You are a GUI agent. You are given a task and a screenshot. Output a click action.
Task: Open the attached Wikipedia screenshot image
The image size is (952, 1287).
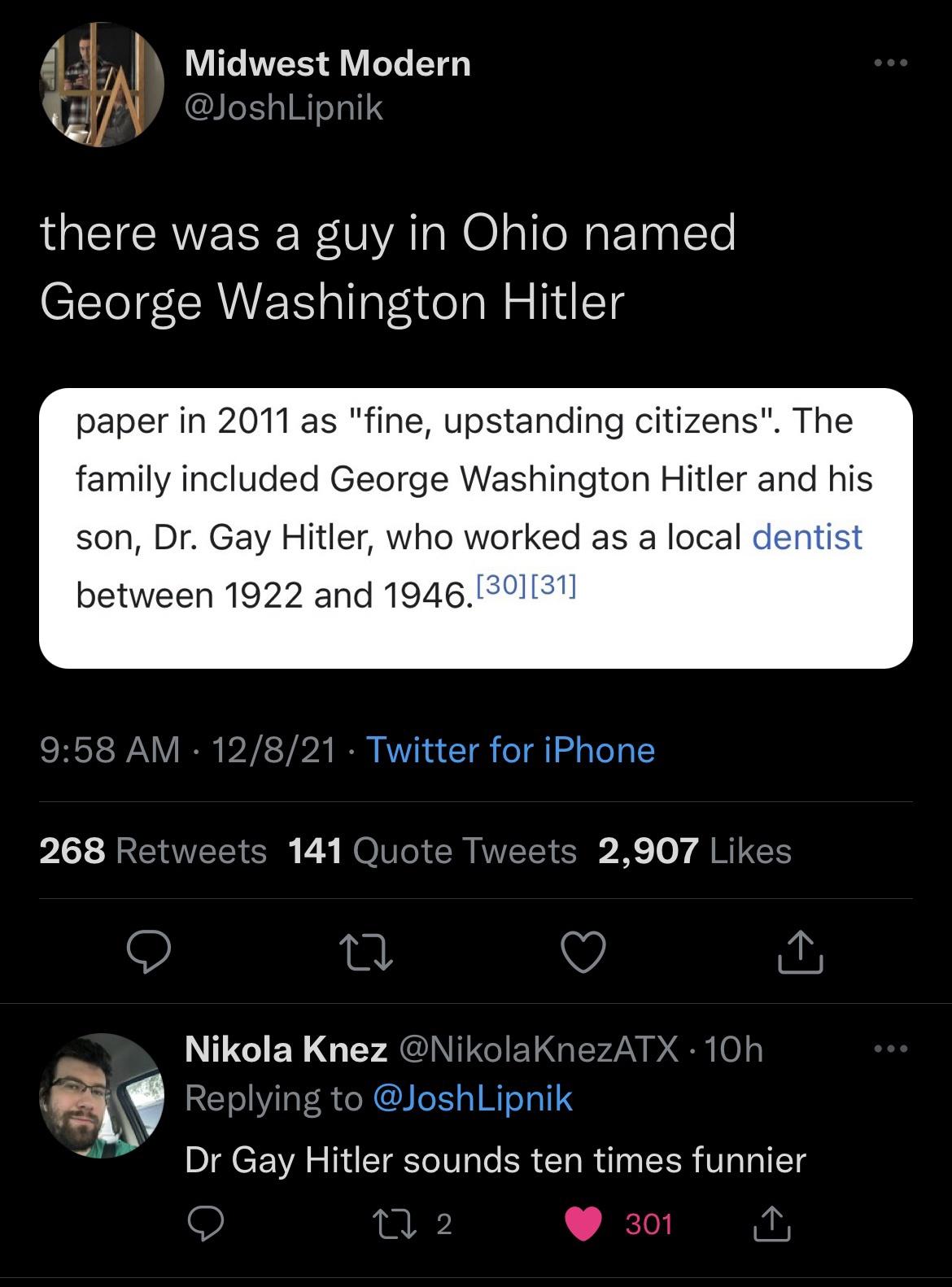pos(475,528)
